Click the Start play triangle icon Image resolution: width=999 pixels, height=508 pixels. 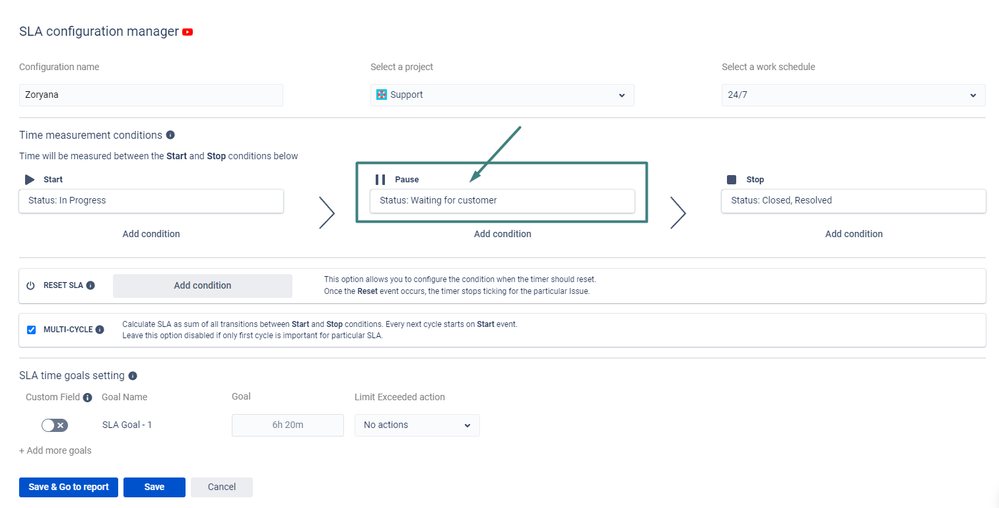pyautogui.click(x=30, y=180)
